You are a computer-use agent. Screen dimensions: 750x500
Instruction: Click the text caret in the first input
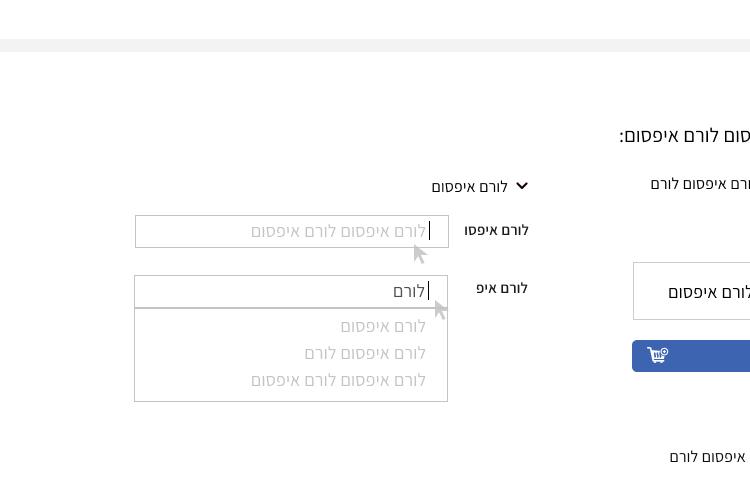click(430, 231)
